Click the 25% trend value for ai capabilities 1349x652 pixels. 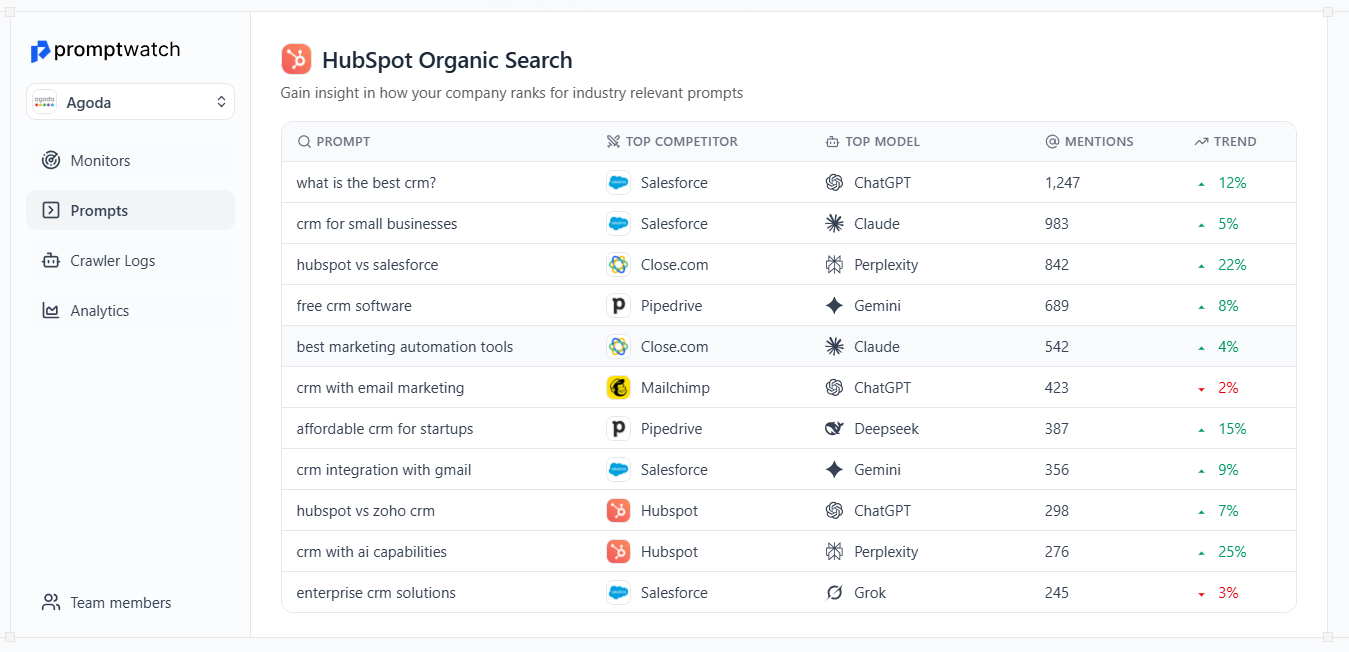click(1232, 552)
